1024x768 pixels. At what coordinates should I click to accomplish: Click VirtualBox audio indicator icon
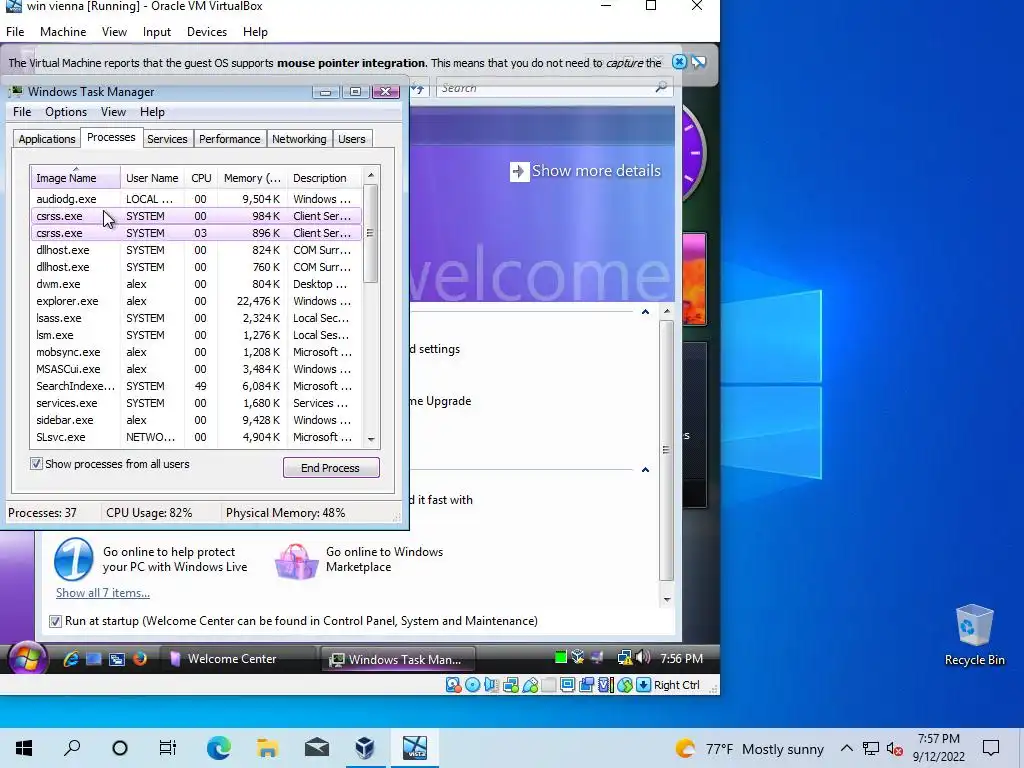(491, 684)
